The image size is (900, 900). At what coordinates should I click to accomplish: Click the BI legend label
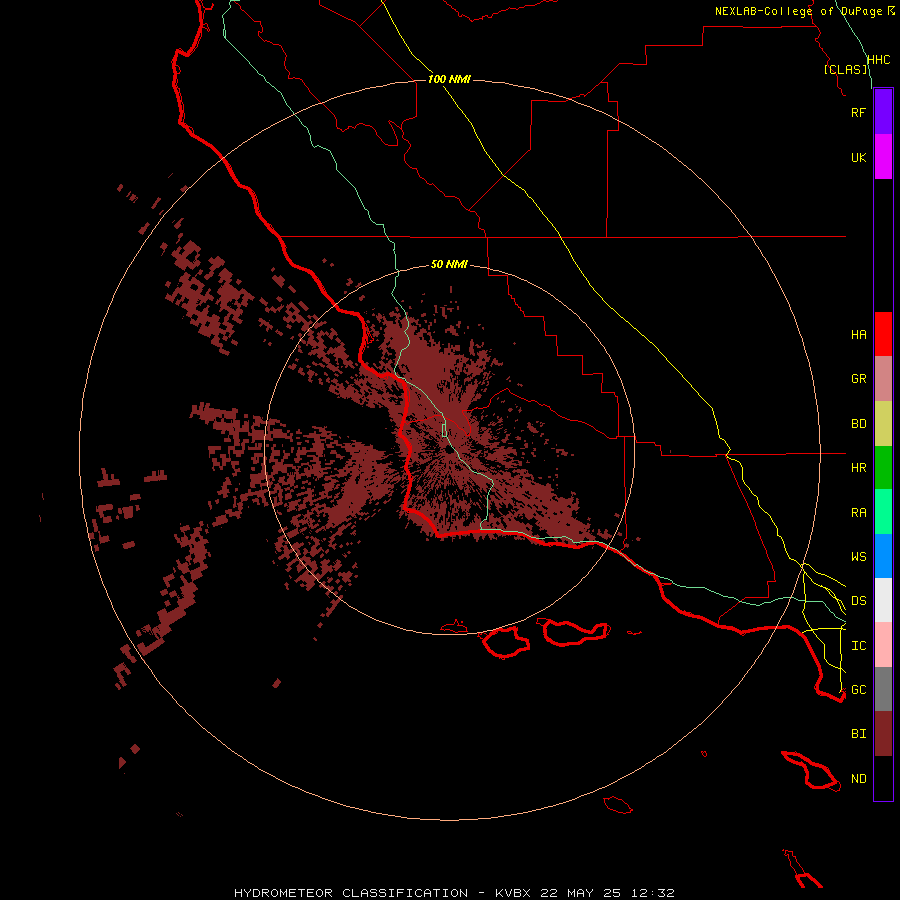[858, 734]
